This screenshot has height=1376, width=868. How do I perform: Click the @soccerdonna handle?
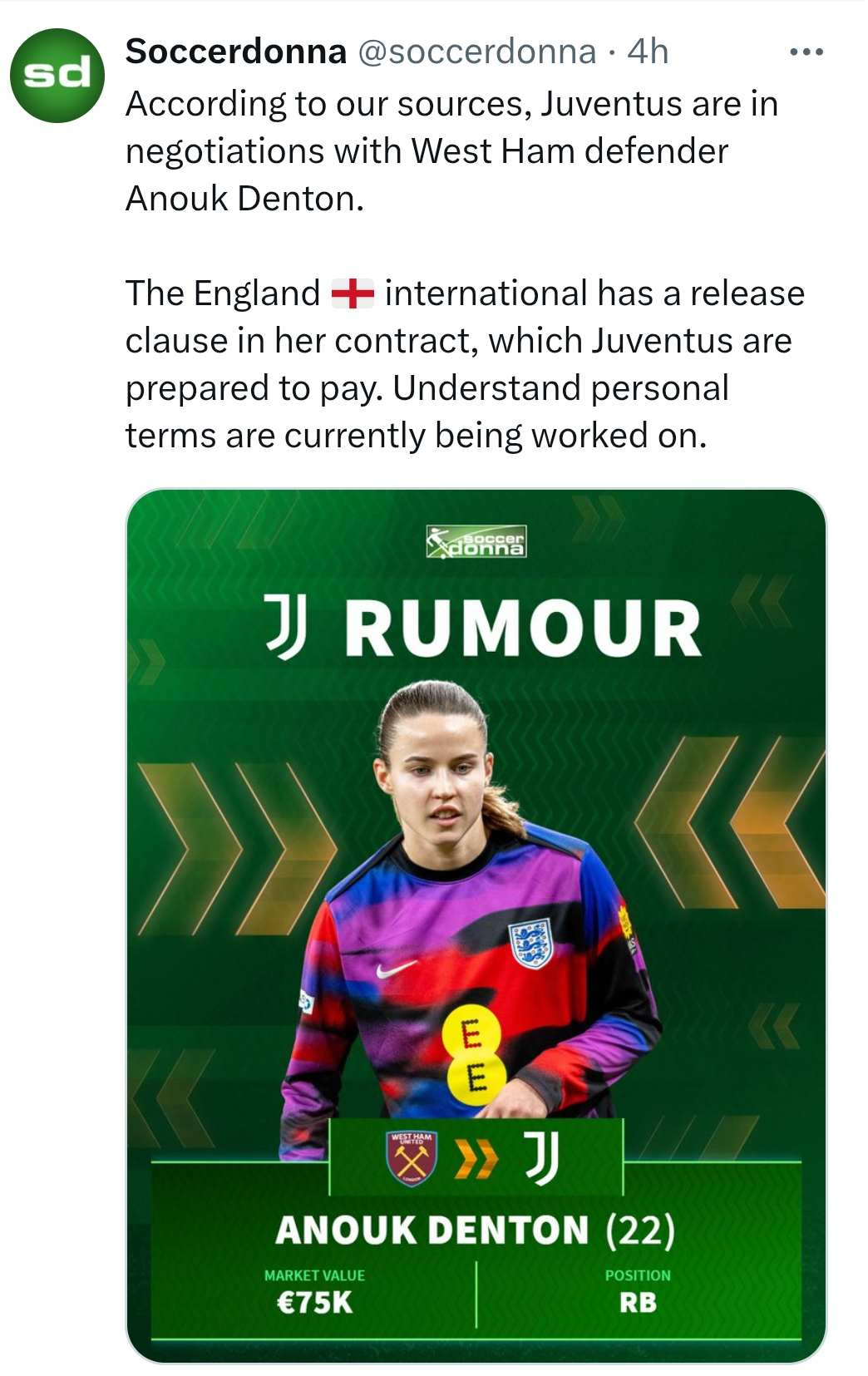pos(476,52)
